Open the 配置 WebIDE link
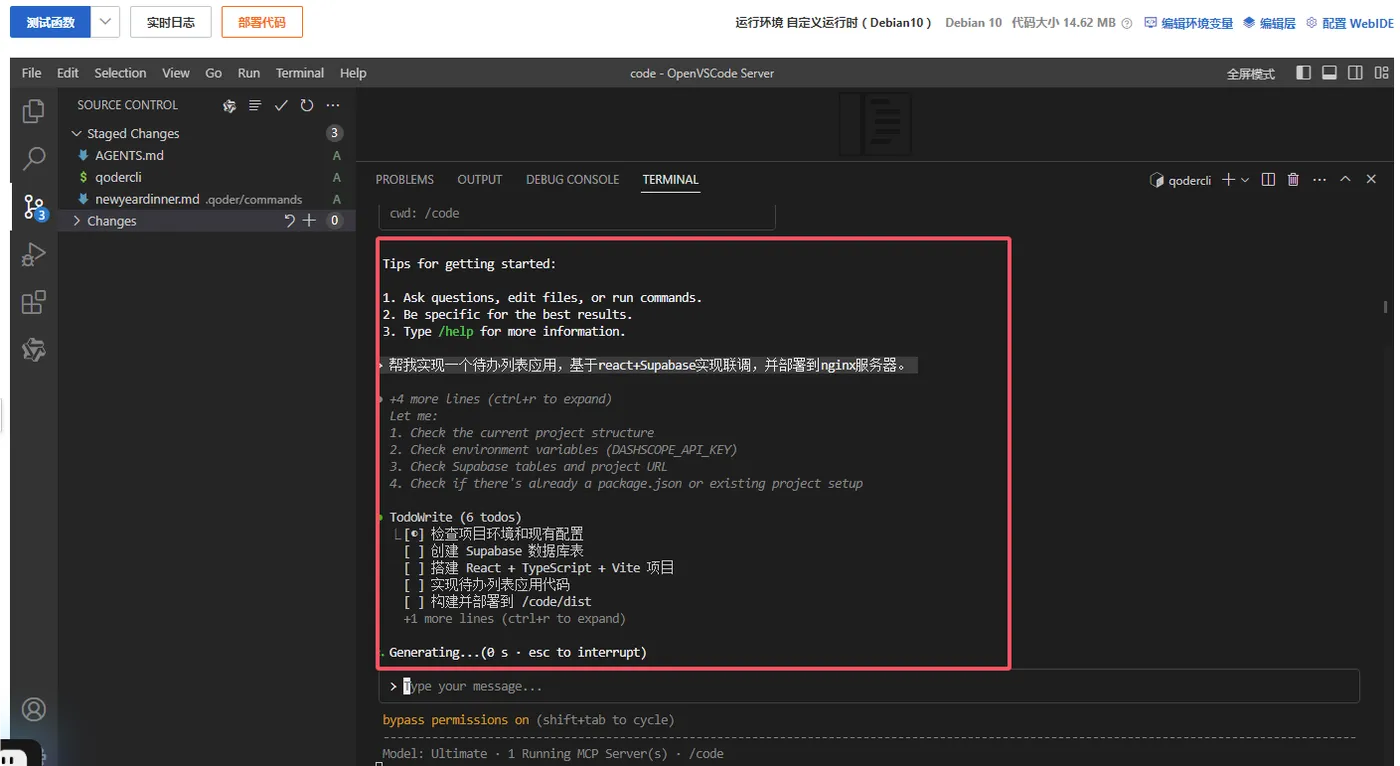 [1350, 23]
